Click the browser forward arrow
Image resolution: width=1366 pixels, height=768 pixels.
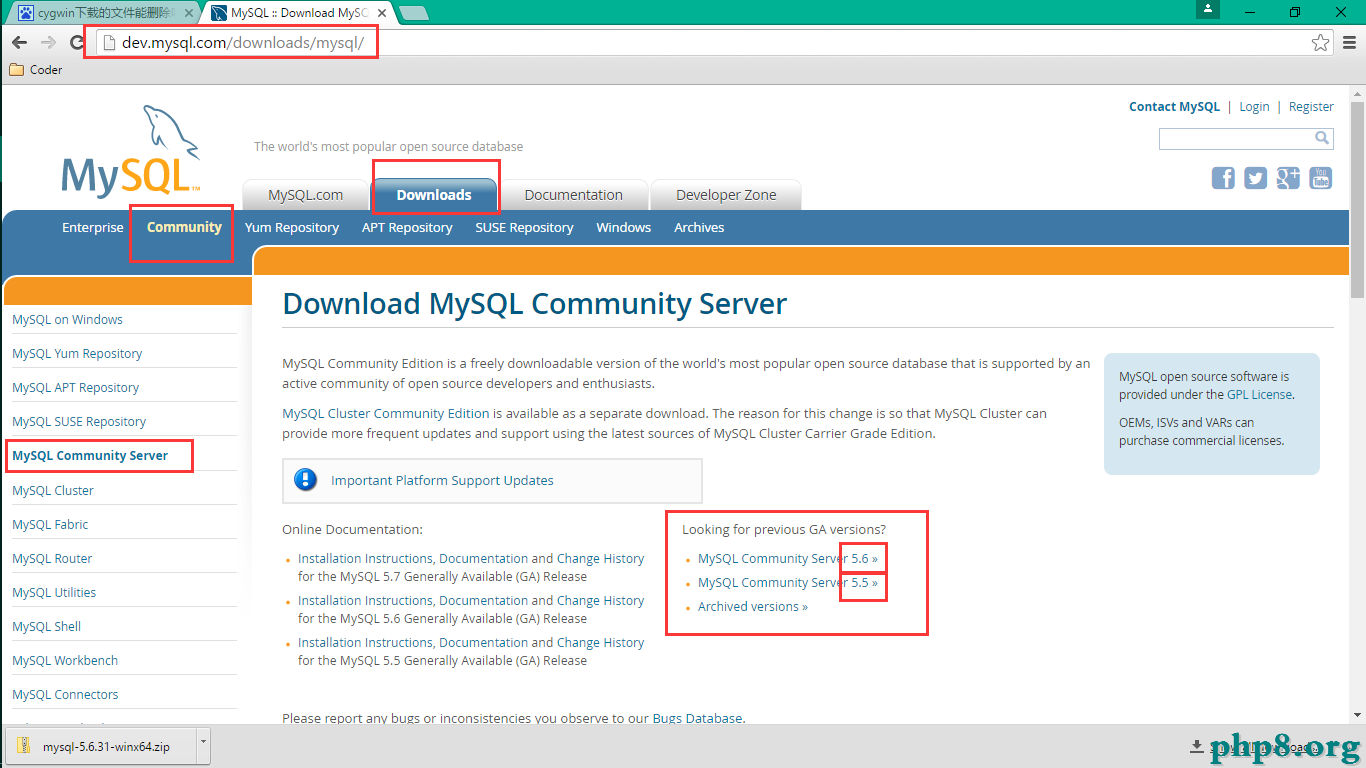pyautogui.click(x=48, y=42)
